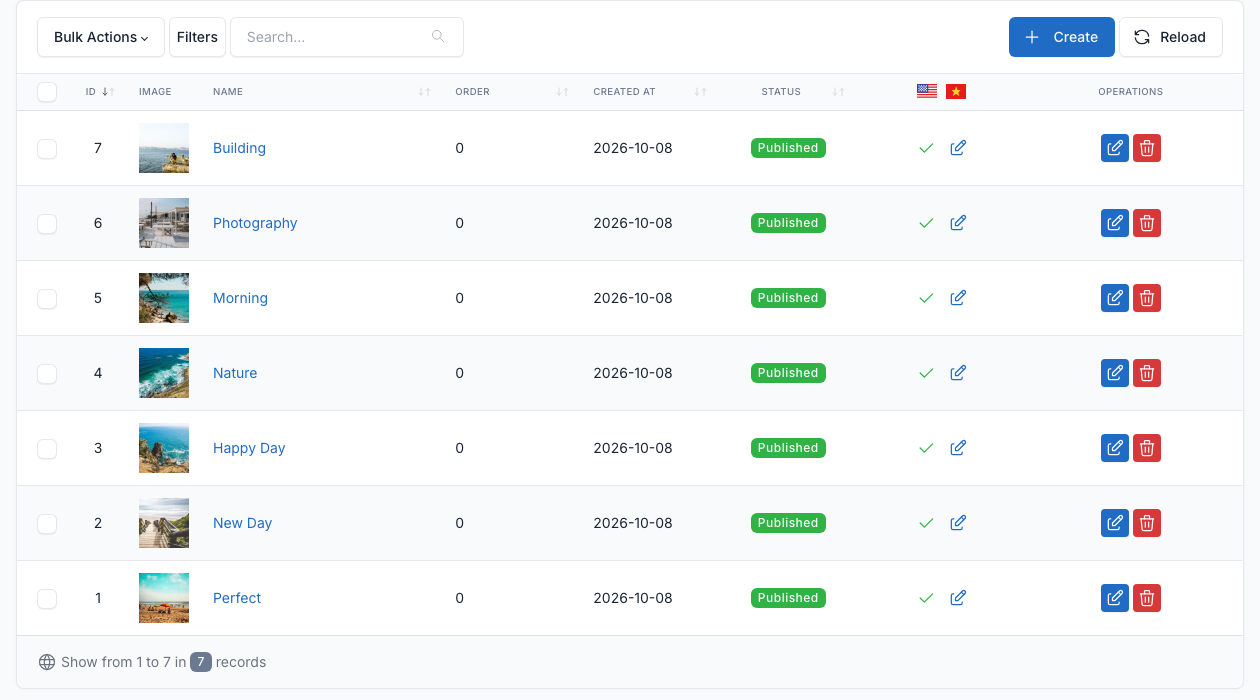Screen dimensions: 1260x700
Task: Edit the Morning gallery row
Action: click(x=1115, y=298)
